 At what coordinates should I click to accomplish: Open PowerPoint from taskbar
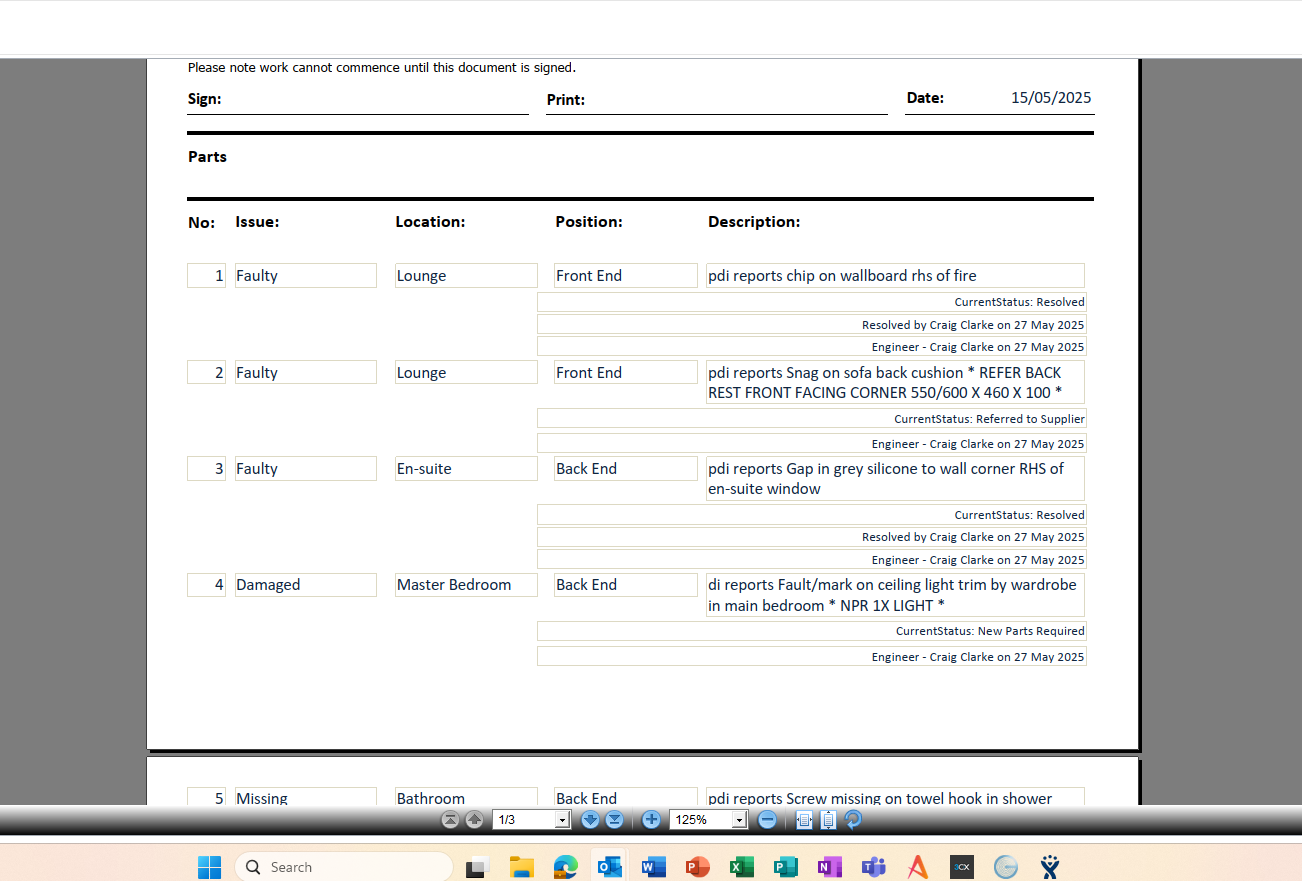tap(697, 867)
